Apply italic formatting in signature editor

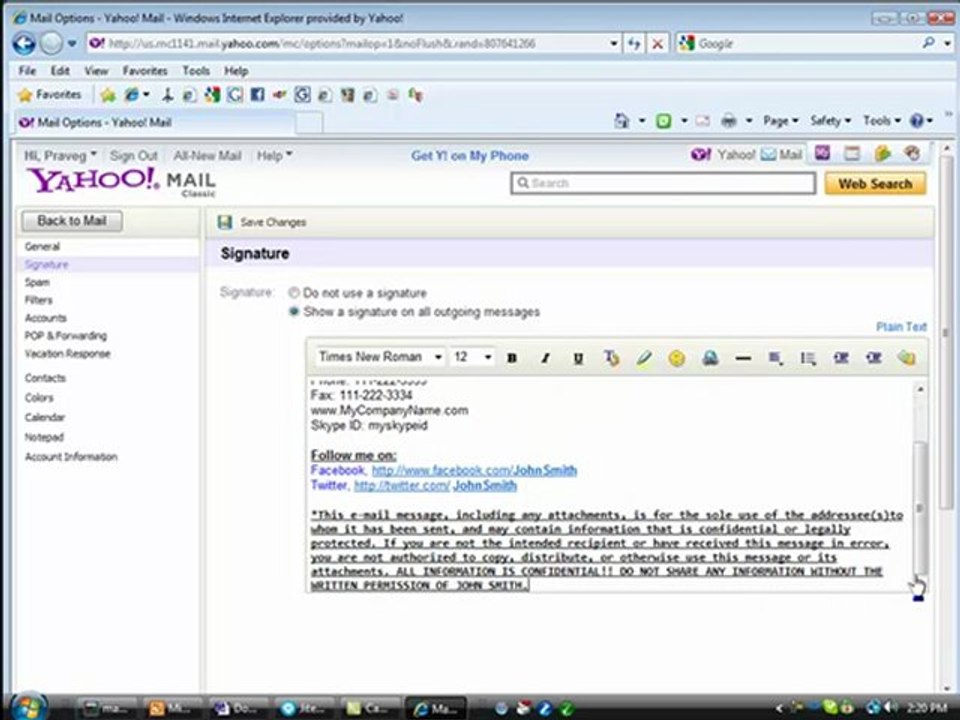(545, 358)
